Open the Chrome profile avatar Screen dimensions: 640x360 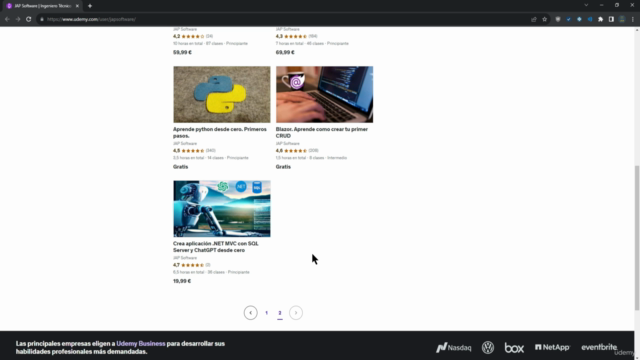point(622,19)
